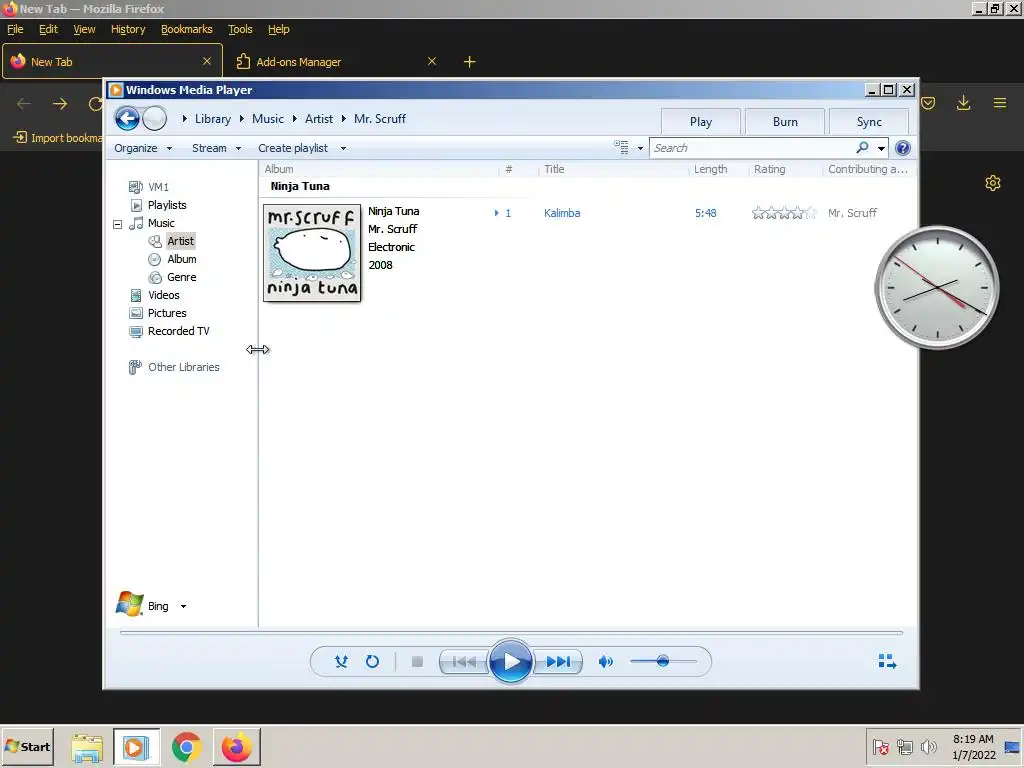The width and height of the screenshot is (1024, 768).
Task: Collapse the Music tree node
Action: (118, 224)
